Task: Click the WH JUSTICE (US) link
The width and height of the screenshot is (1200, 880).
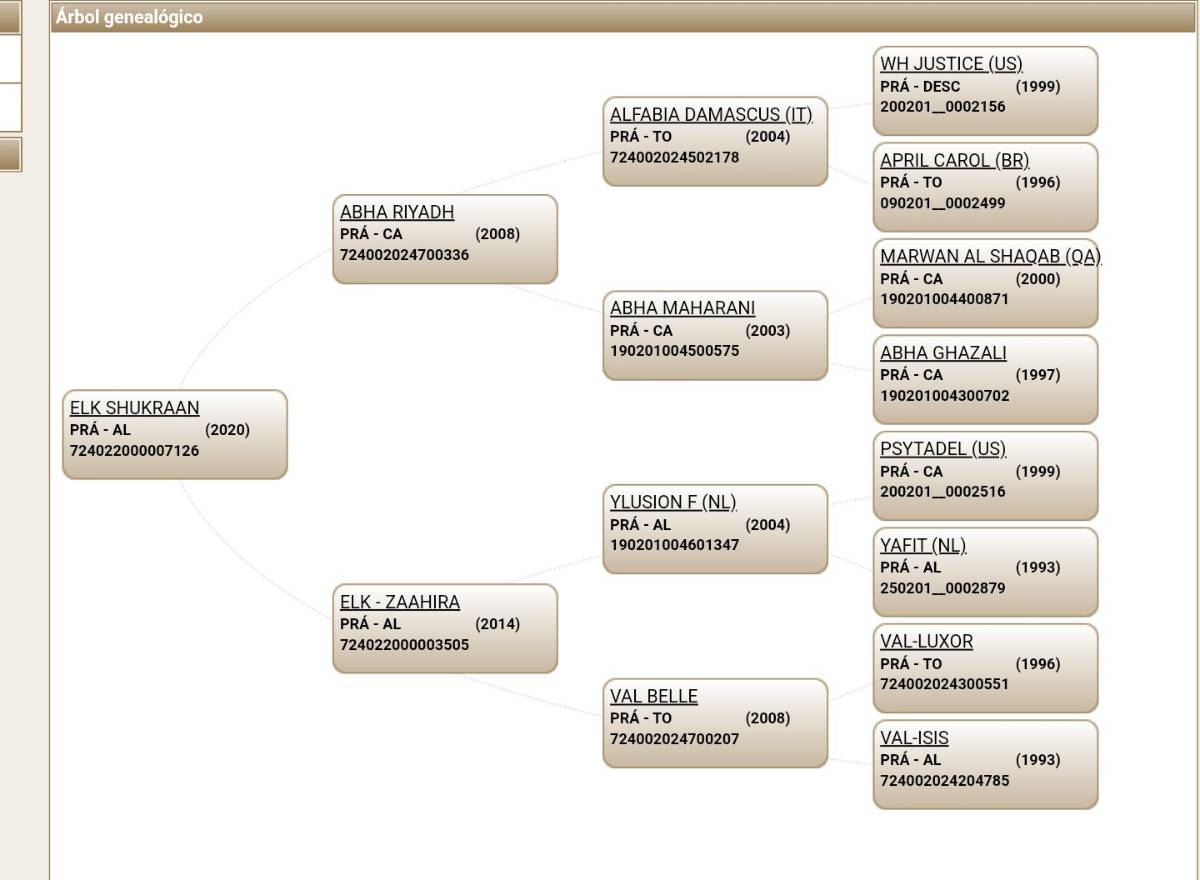Action: point(951,64)
